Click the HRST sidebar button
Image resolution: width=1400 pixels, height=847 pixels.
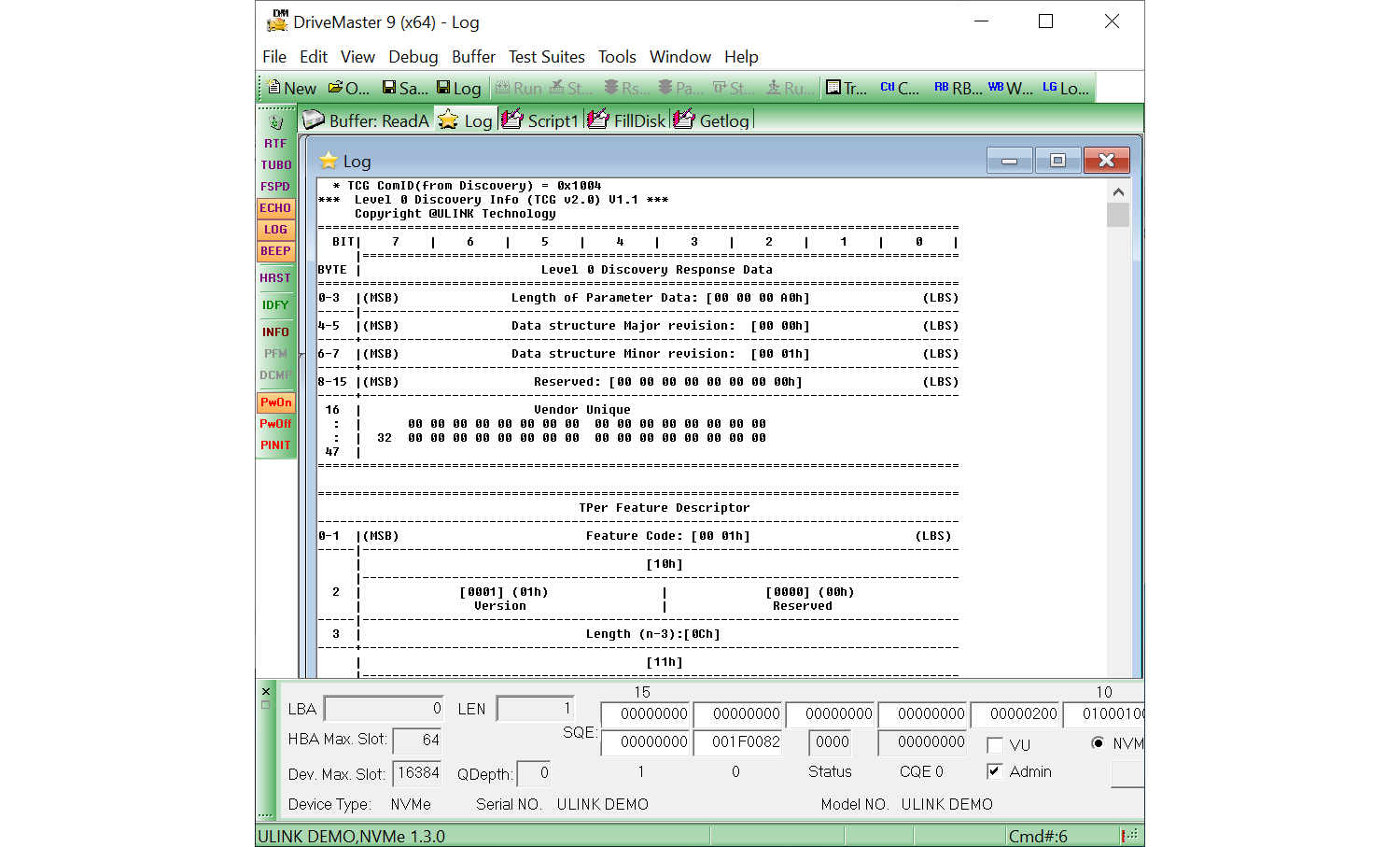pyautogui.click(x=275, y=278)
